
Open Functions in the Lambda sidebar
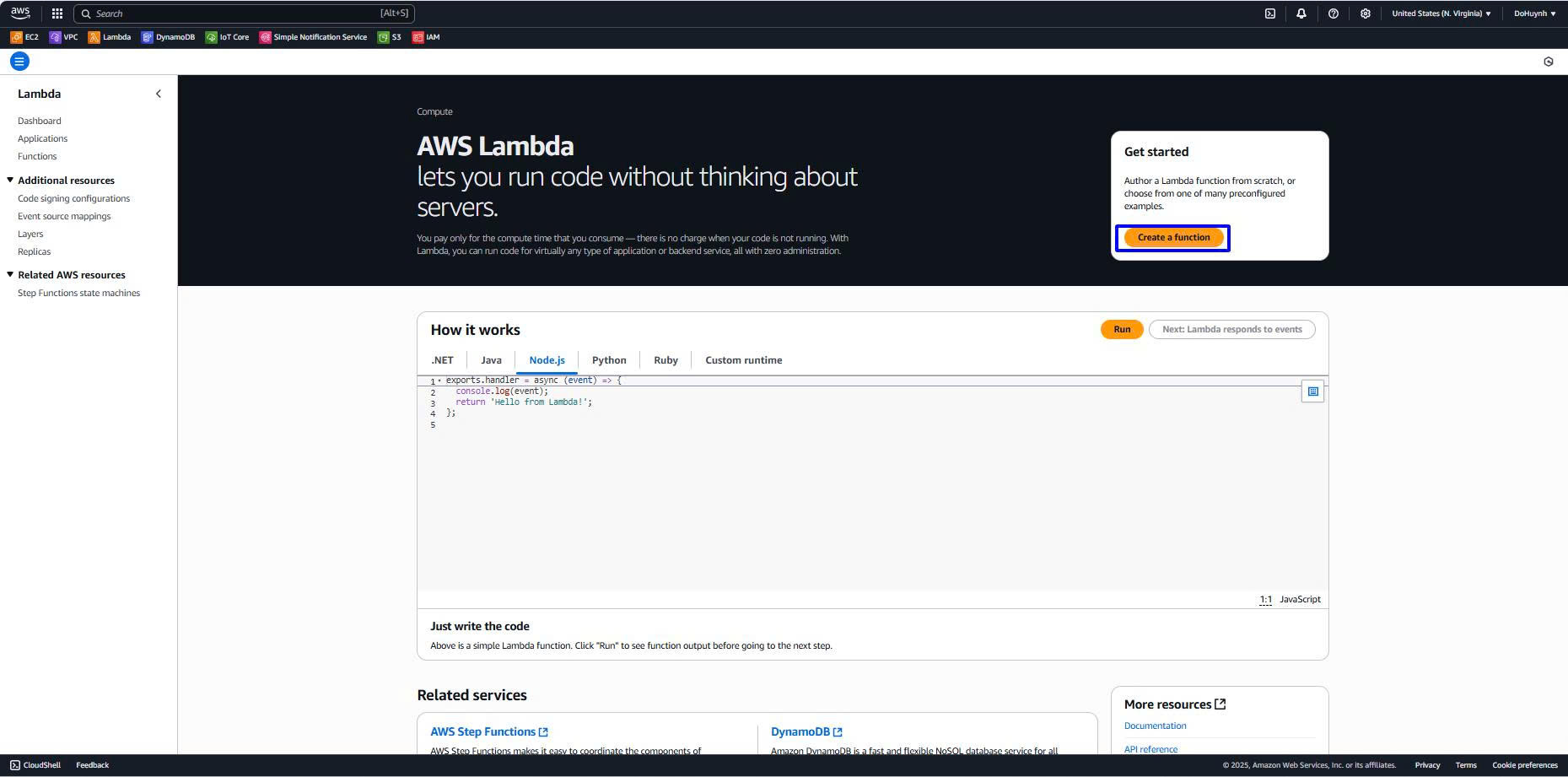click(x=37, y=156)
